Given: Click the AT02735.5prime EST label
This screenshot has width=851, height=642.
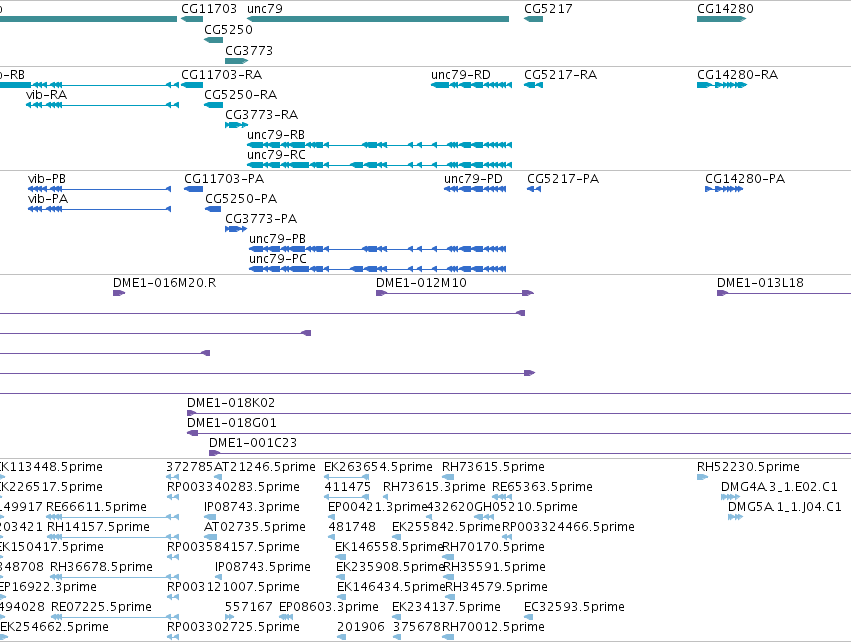Looking at the screenshot, I should tap(255, 527).
